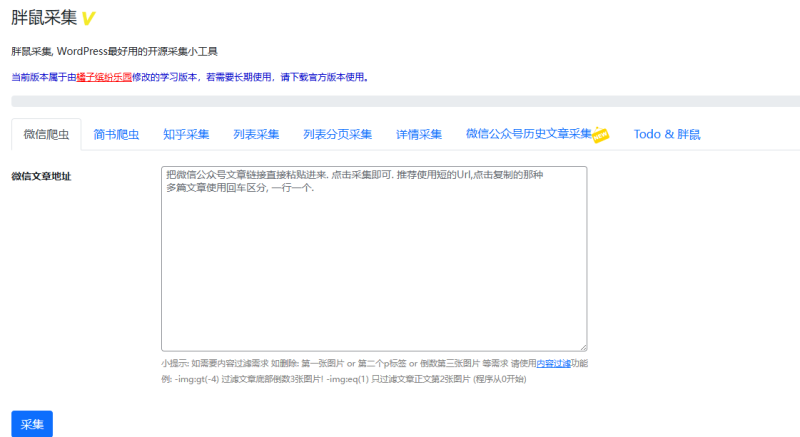Viewport: 800px width, 437px height.
Task: Switch to the 微信爬虫 tab
Action: (46, 135)
